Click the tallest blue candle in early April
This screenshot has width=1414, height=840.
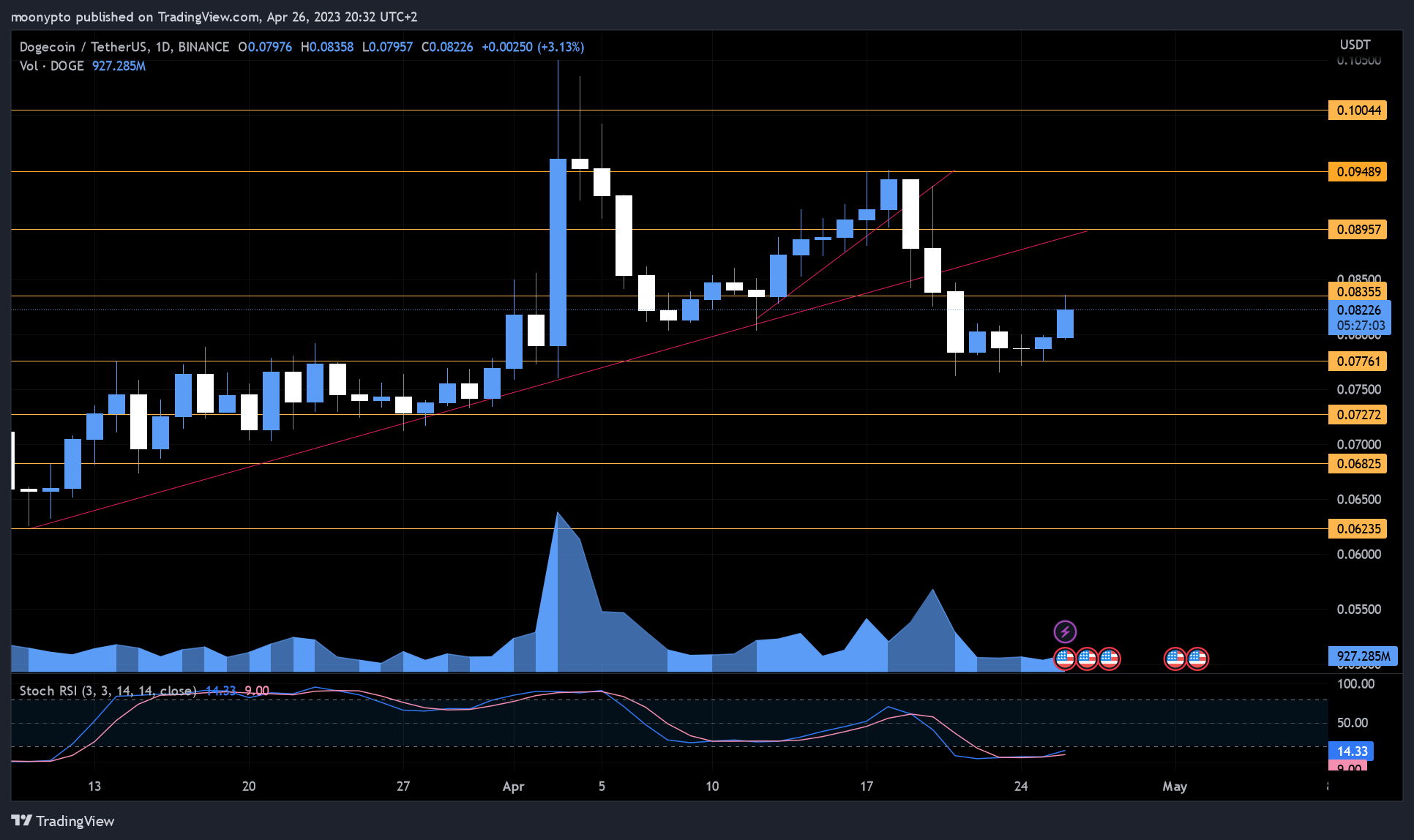[558, 252]
